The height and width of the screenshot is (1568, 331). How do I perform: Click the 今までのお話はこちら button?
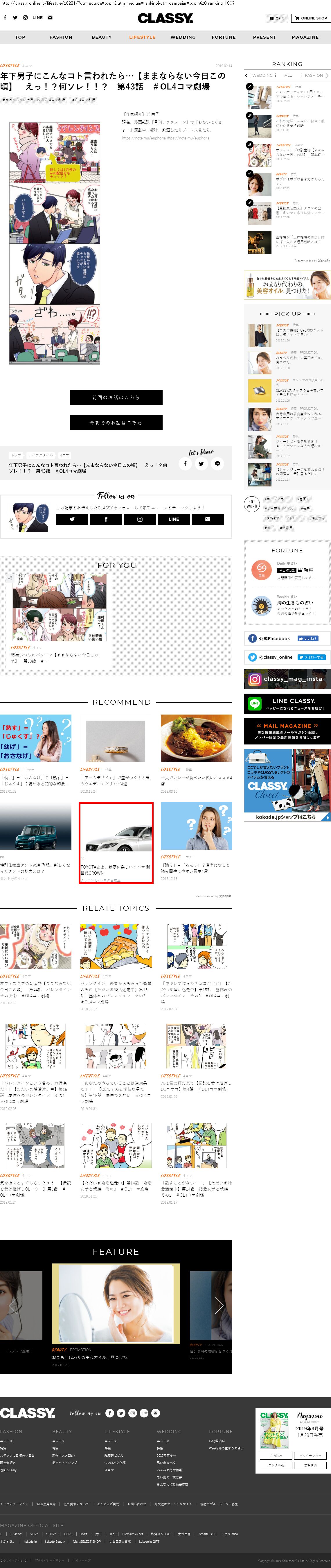(x=116, y=423)
